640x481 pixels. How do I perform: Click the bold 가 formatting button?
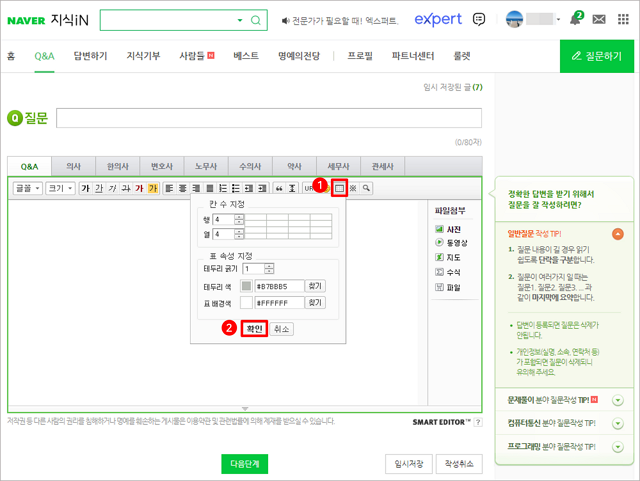(x=85, y=188)
